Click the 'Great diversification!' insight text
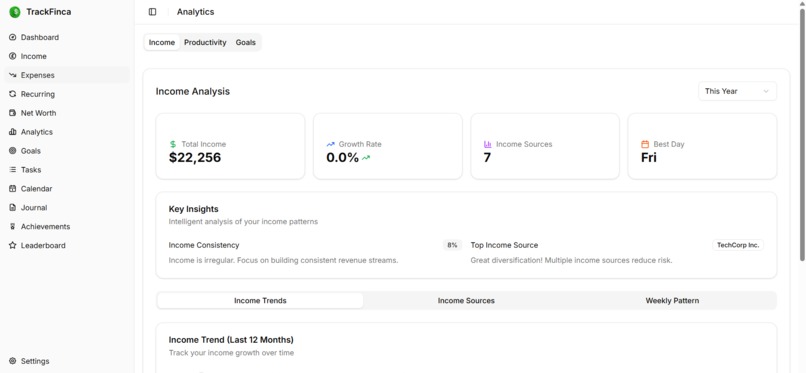 pyautogui.click(x=571, y=260)
